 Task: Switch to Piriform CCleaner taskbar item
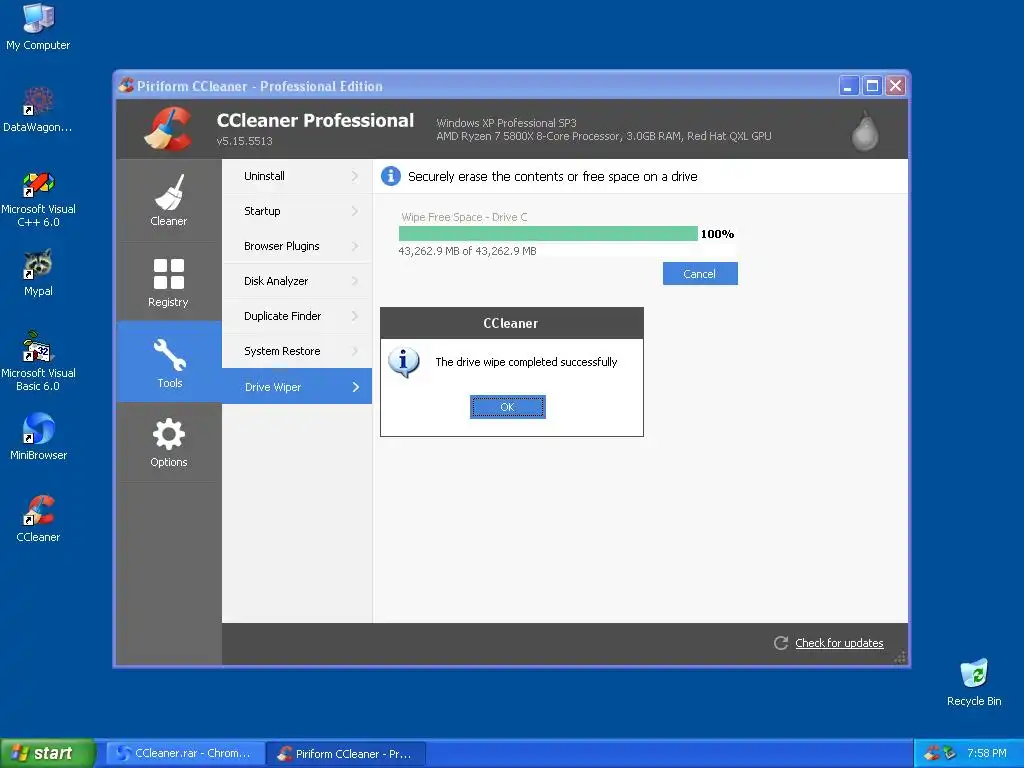(x=346, y=754)
